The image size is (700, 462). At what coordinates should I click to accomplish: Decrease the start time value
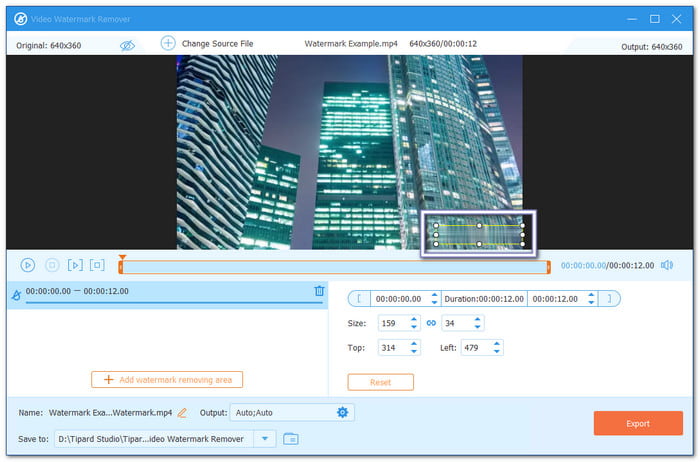434,303
